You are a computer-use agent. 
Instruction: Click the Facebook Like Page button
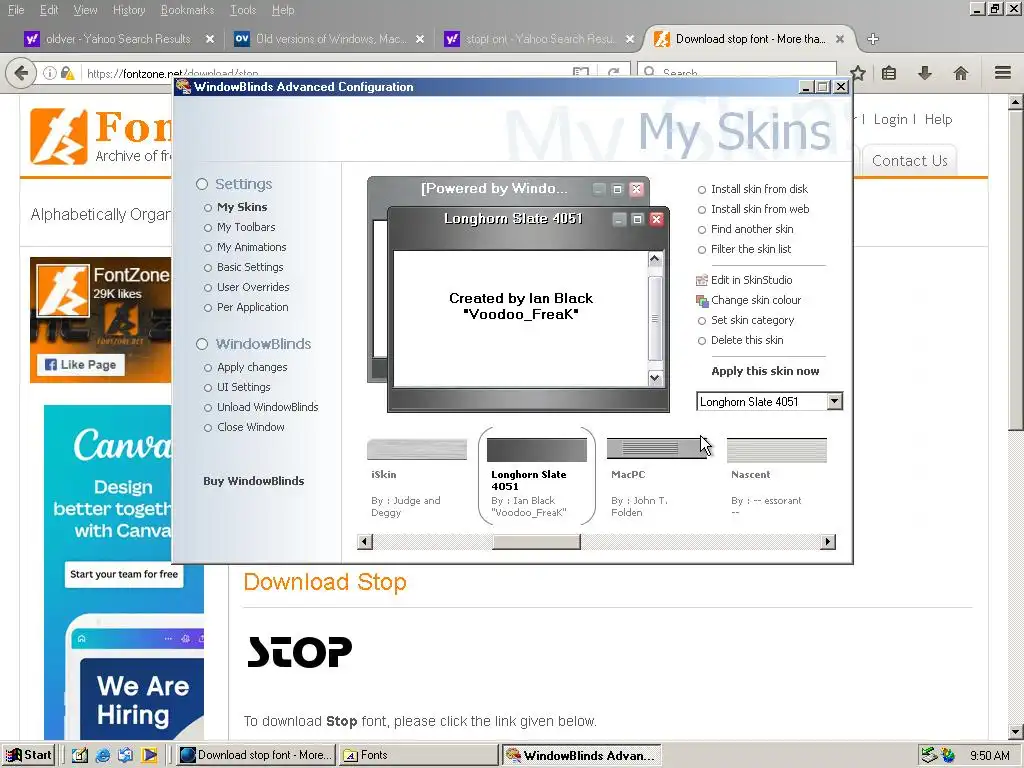tap(81, 364)
